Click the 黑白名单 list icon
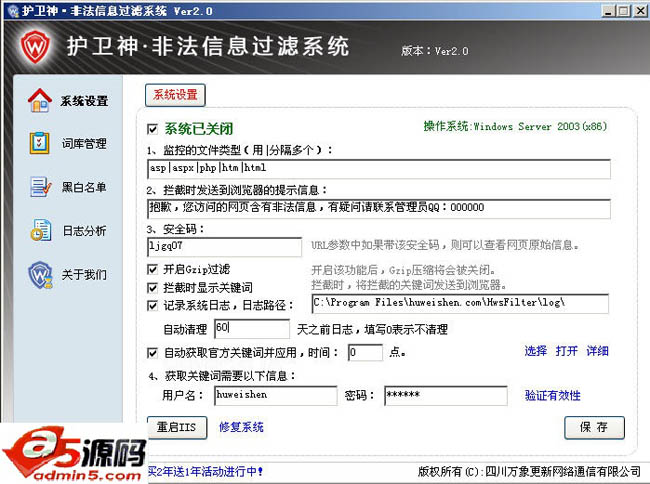 coord(40,187)
